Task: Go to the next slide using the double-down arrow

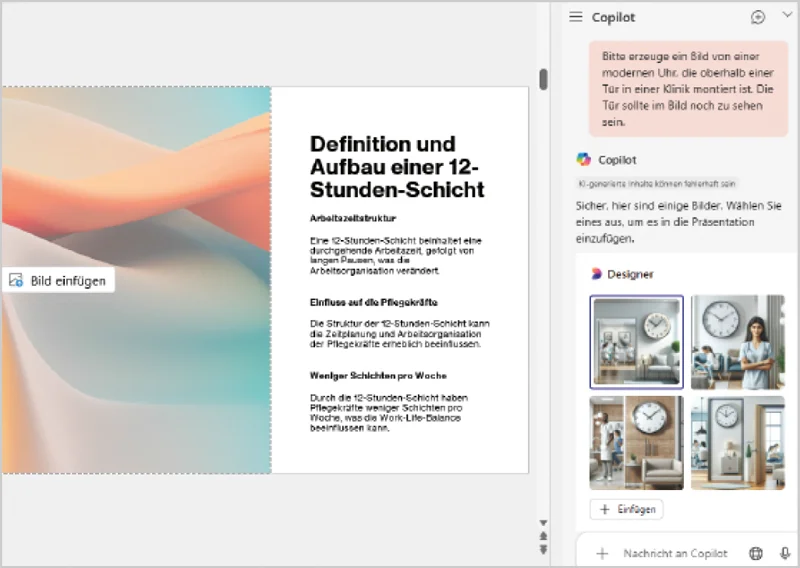Action: tap(543, 549)
